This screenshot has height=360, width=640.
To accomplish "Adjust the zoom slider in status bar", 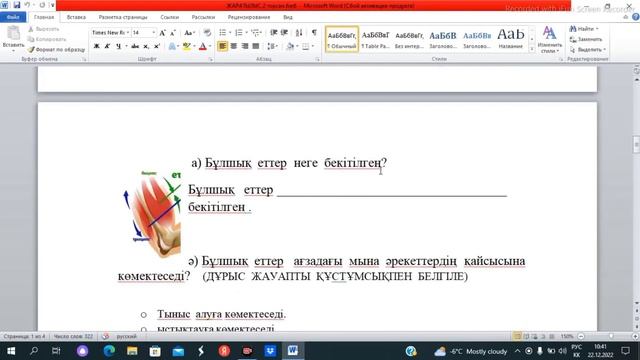I will (611, 336).
